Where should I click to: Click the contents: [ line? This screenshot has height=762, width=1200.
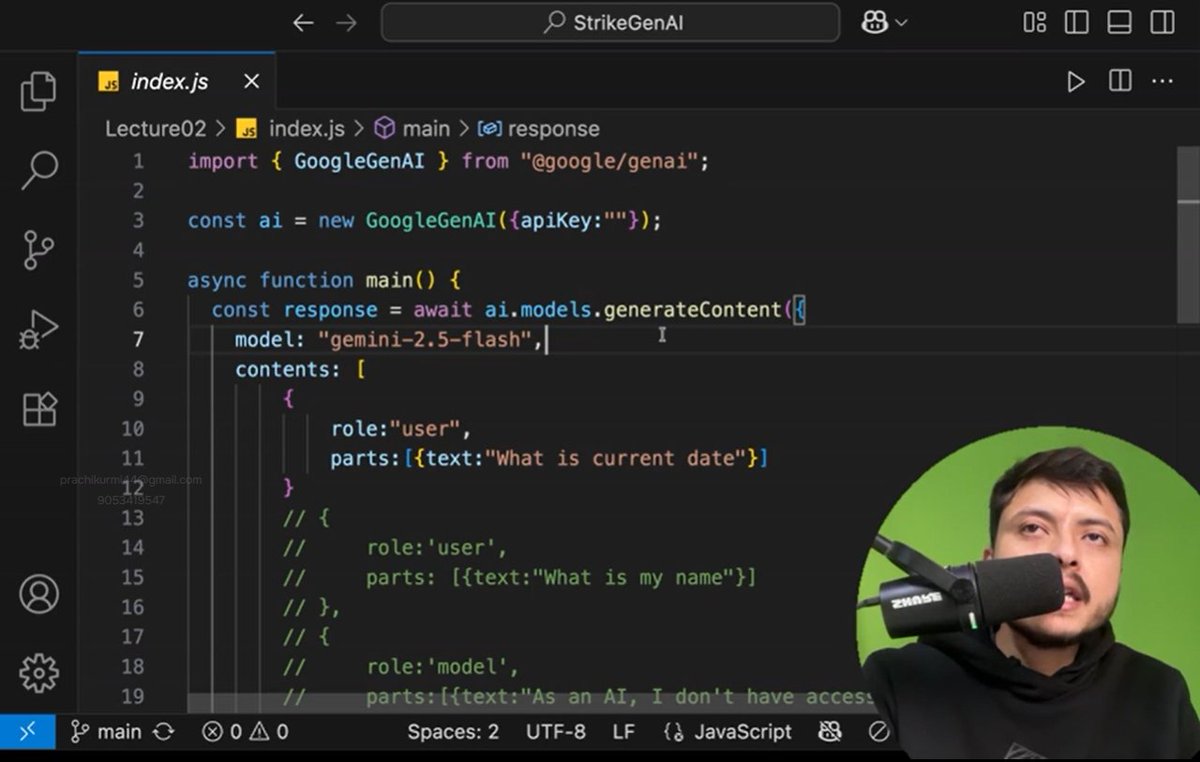click(300, 370)
